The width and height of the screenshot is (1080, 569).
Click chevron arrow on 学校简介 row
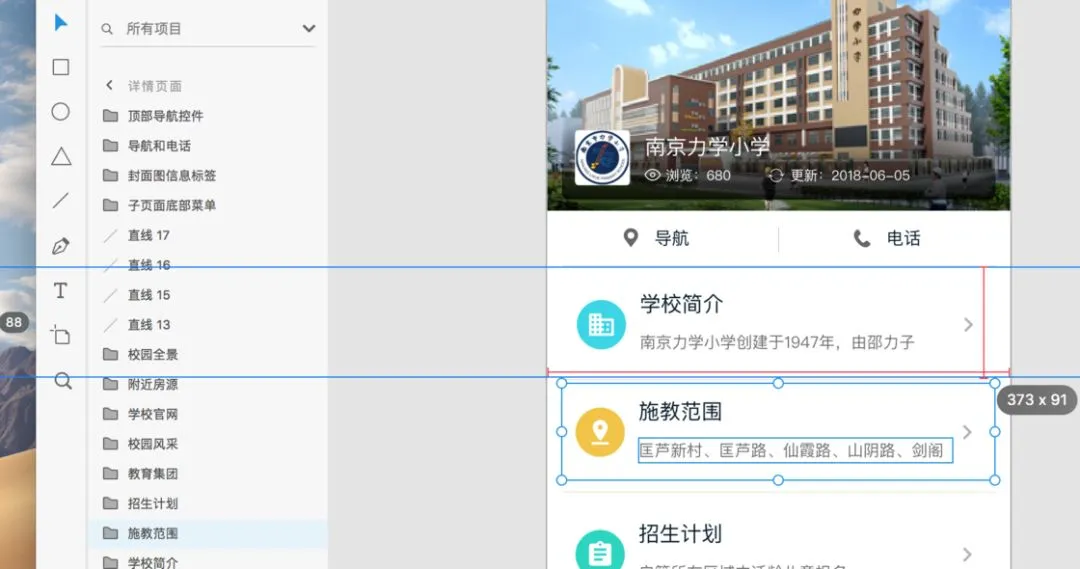click(x=968, y=324)
